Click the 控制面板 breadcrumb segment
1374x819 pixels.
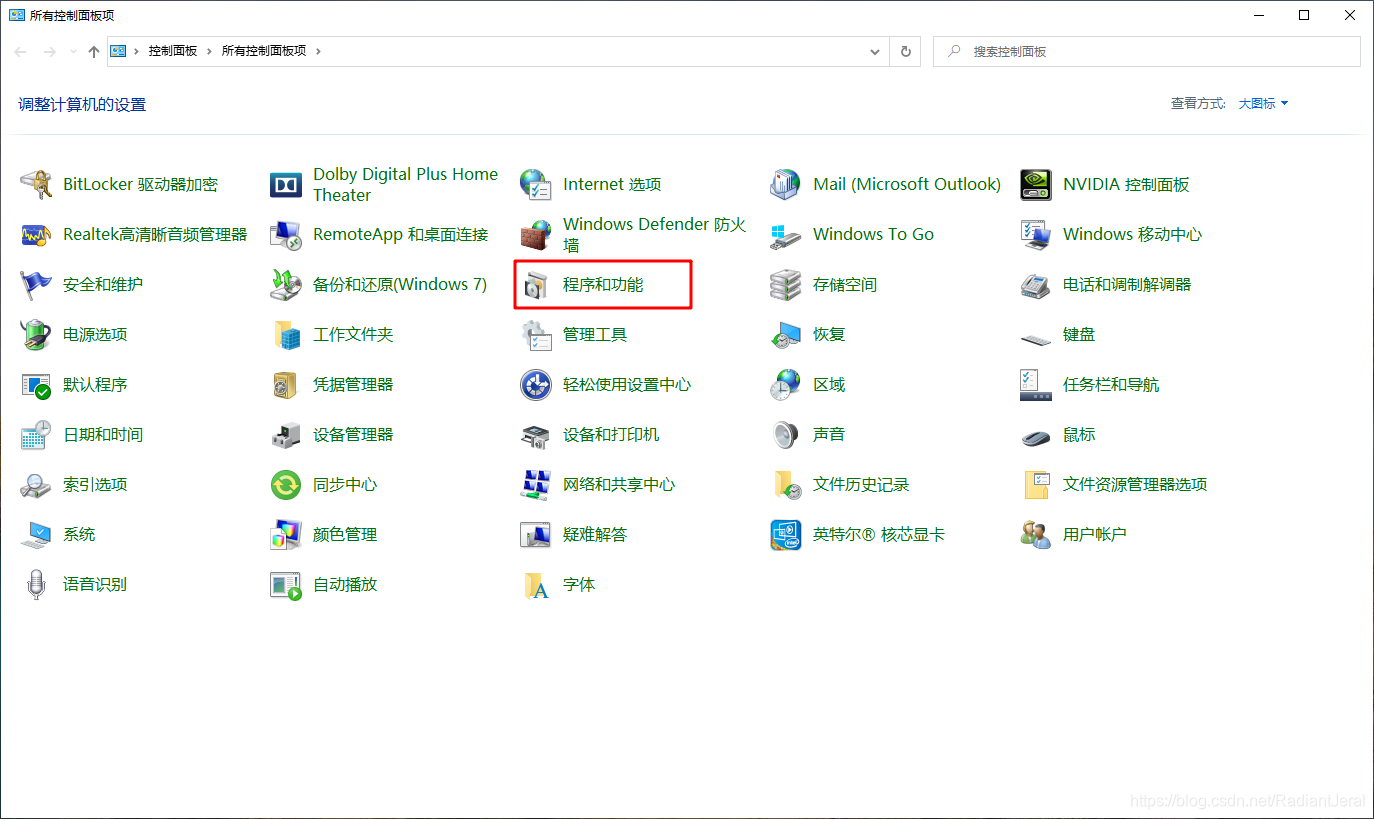click(173, 51)
